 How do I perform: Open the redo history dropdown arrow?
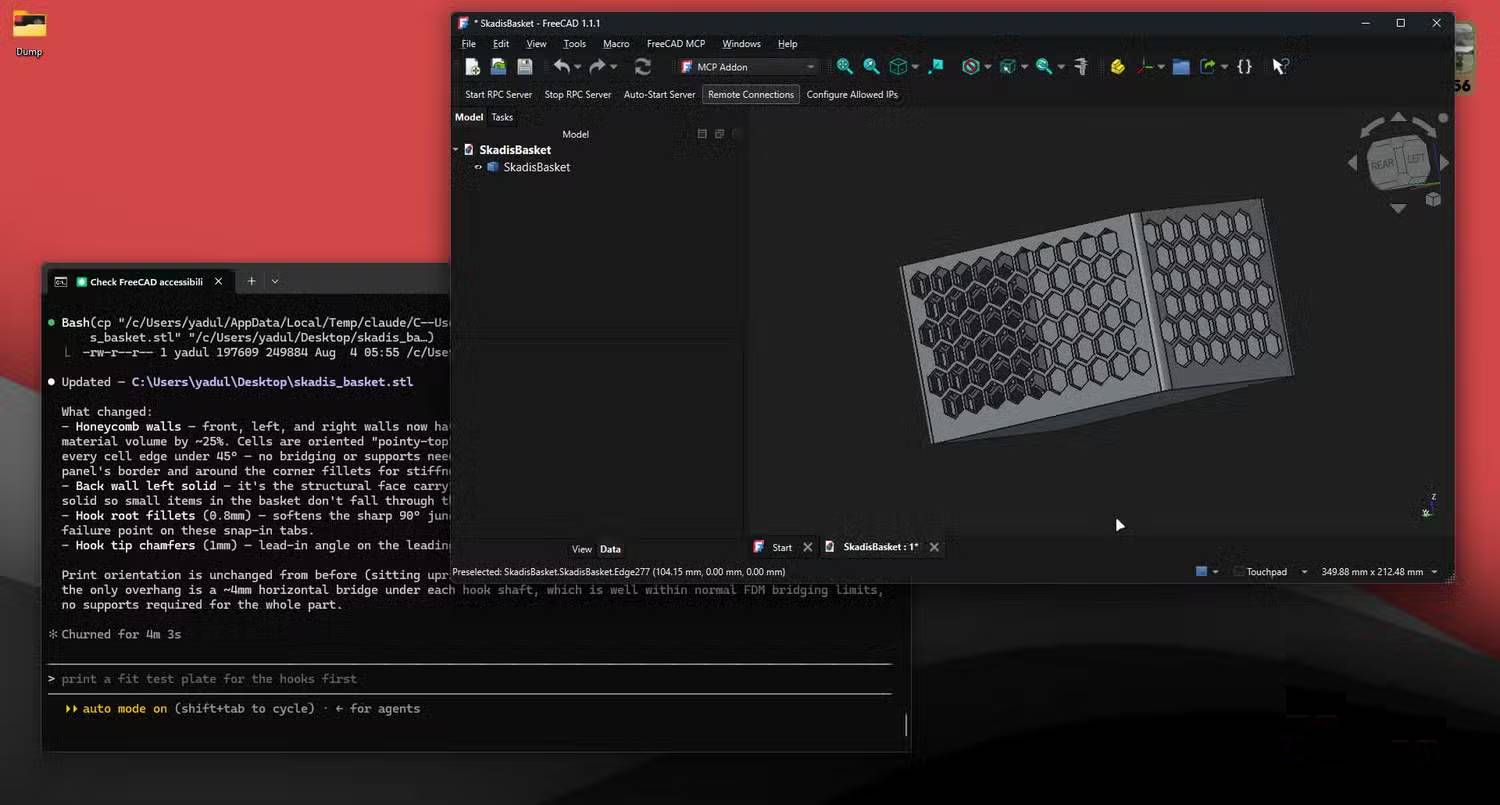[613, 67]
